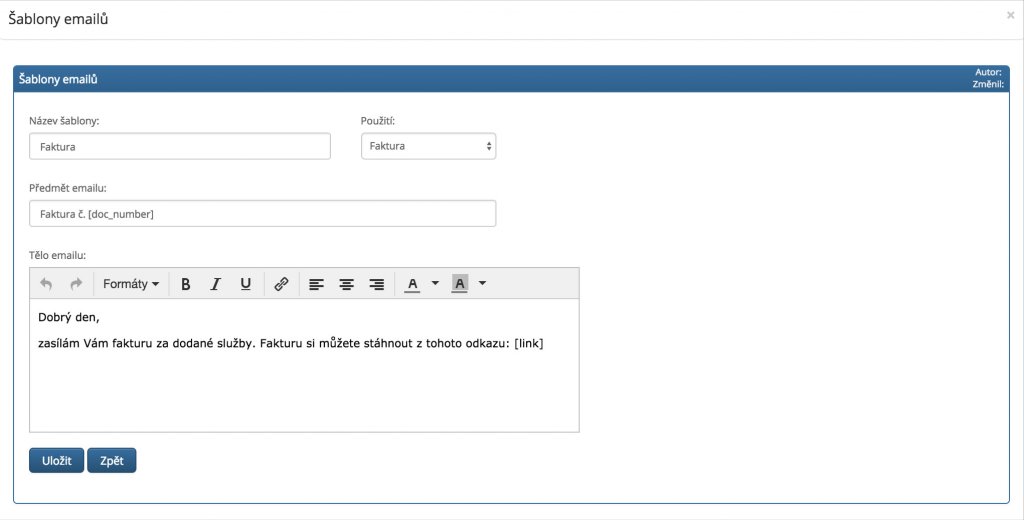Align text left in the editor
Viewport: 1024px width, 520px height.
tap(316, 284)
